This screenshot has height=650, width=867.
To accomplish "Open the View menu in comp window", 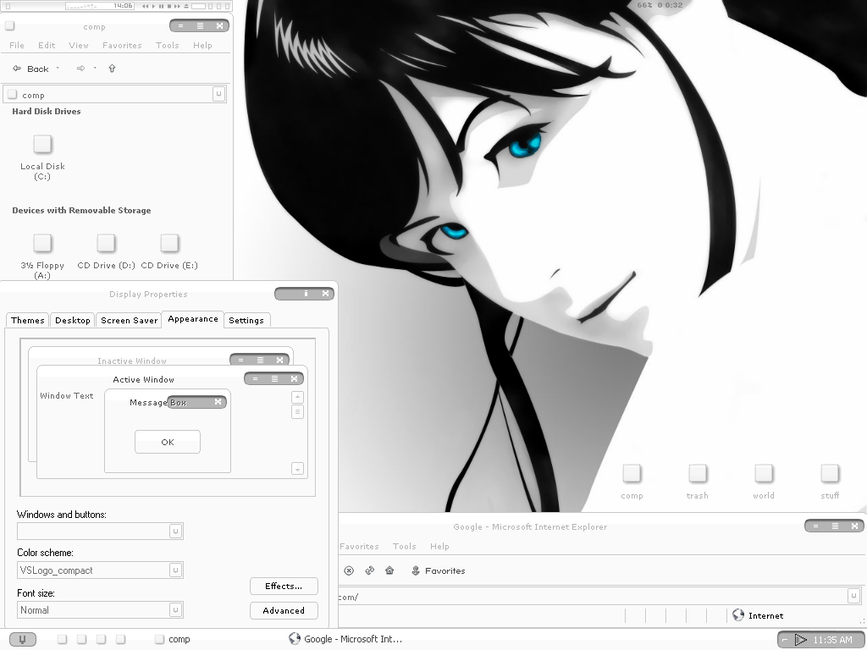I will (79, 45).
